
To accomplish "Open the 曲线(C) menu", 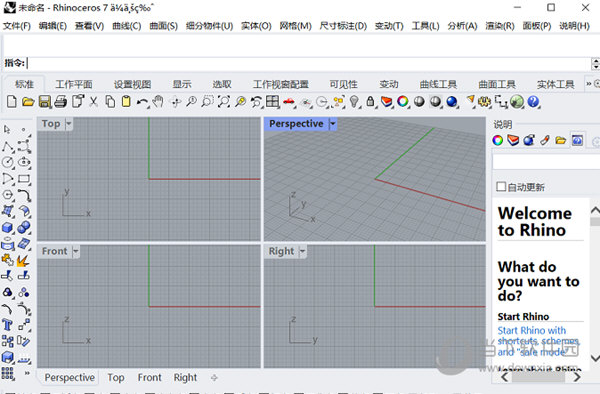I will pos(127,26).
